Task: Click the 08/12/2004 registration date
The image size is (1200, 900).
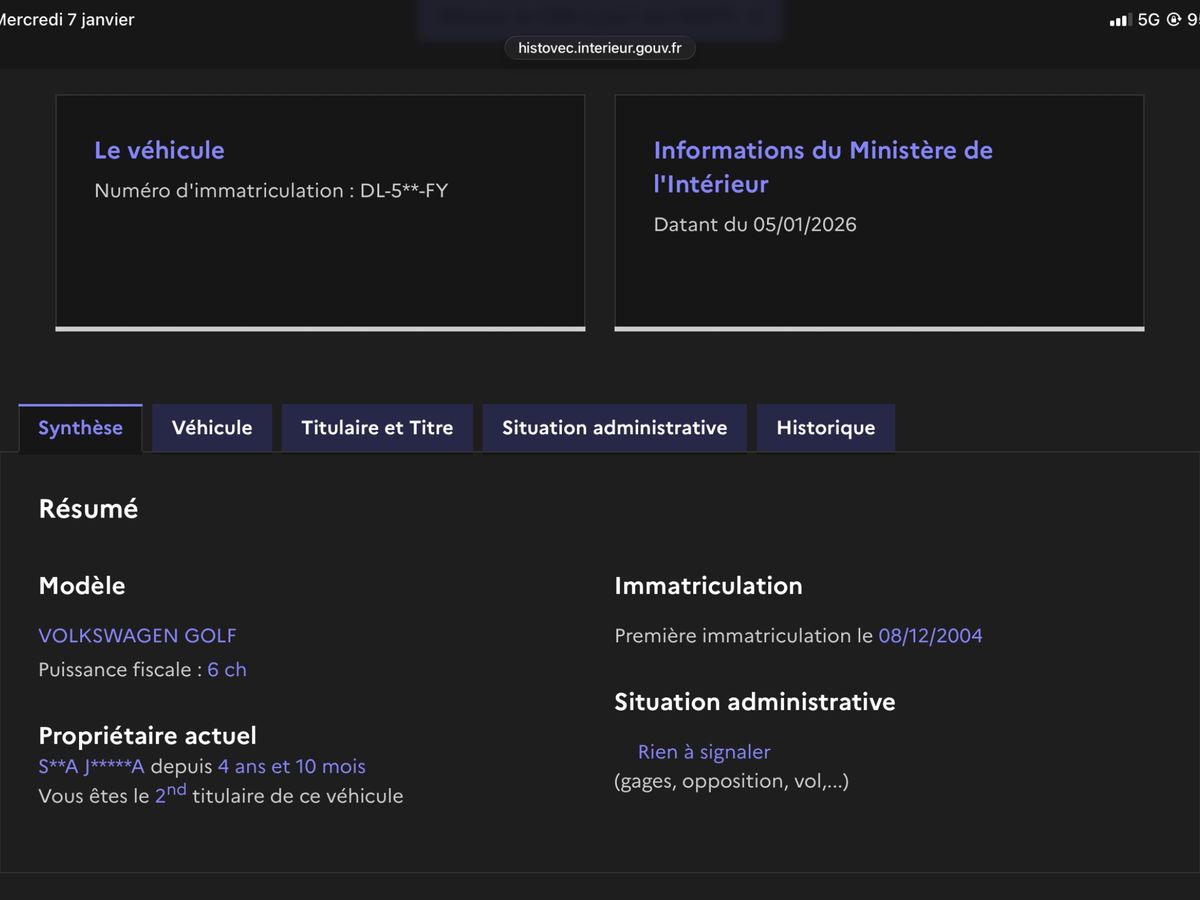Action: tap(930, 636)
